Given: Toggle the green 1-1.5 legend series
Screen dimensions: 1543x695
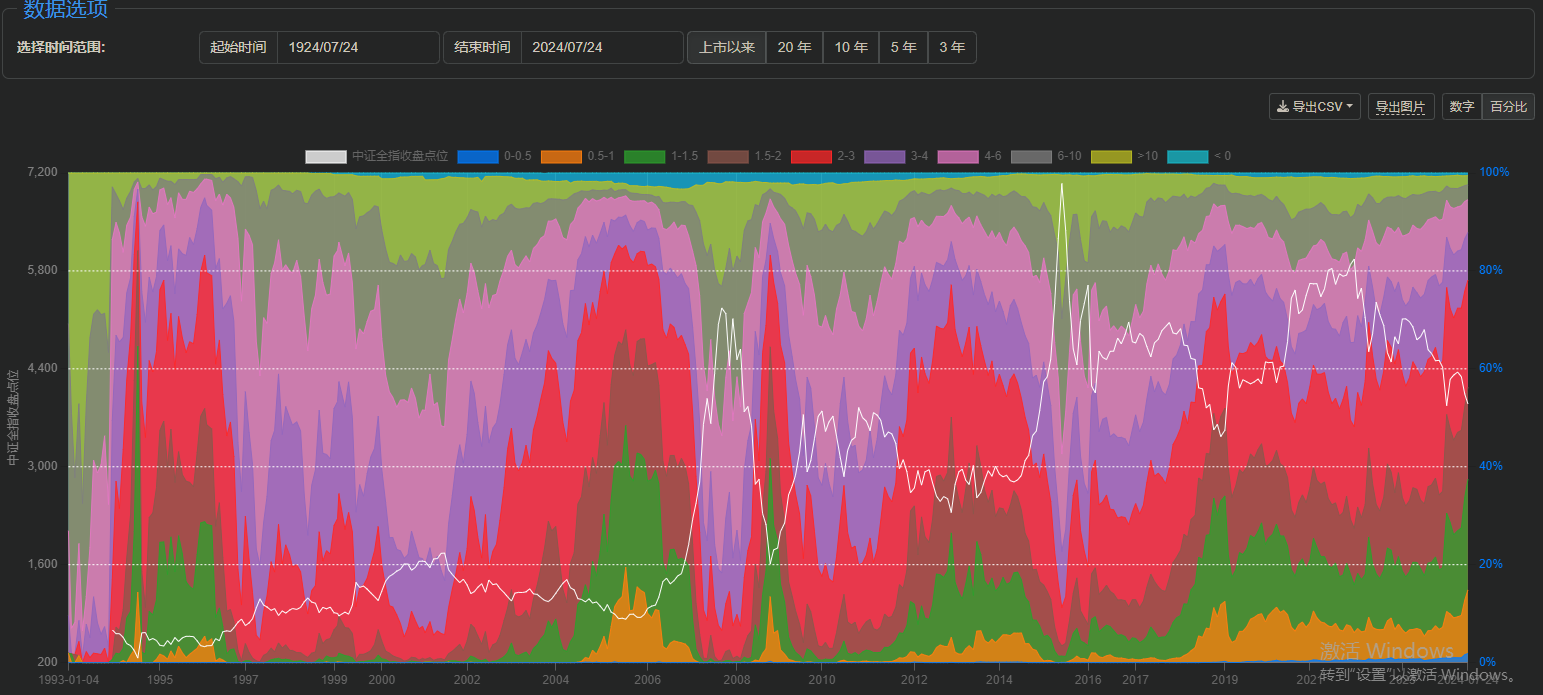Looking at the screenshot, I should (644, 156).
